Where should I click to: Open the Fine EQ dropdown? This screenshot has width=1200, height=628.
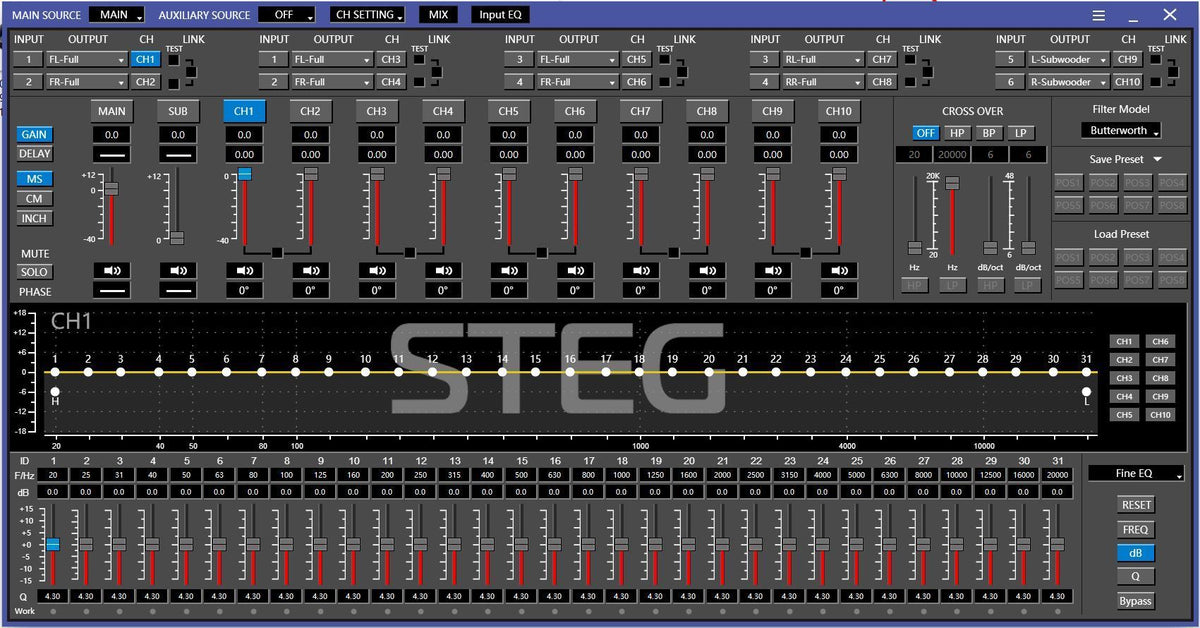[1136, 473]
